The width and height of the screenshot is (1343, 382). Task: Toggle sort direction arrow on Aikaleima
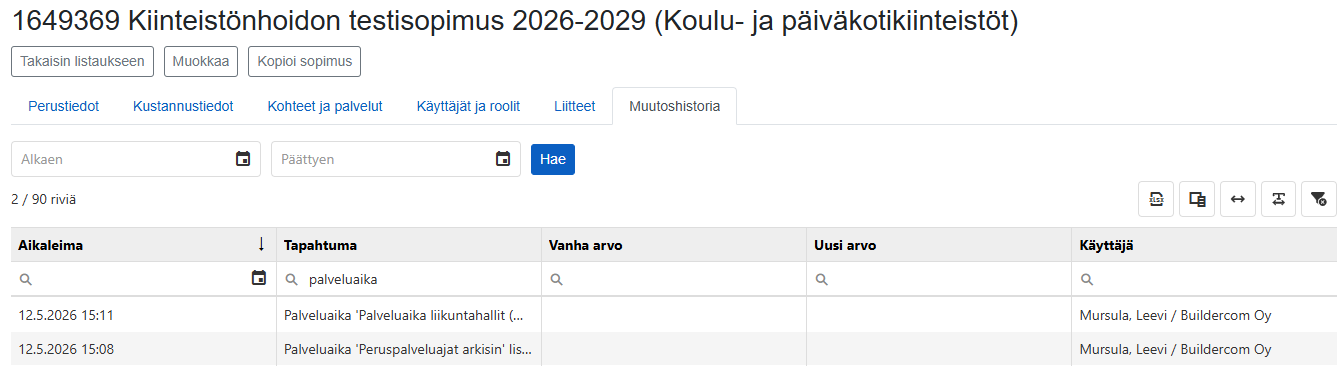pos(261,245)
